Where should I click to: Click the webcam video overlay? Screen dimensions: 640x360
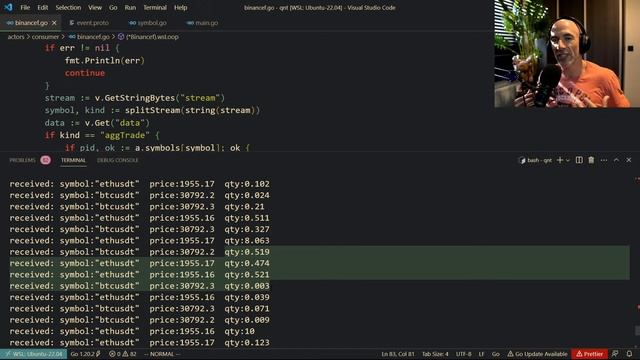click(567, 54)
